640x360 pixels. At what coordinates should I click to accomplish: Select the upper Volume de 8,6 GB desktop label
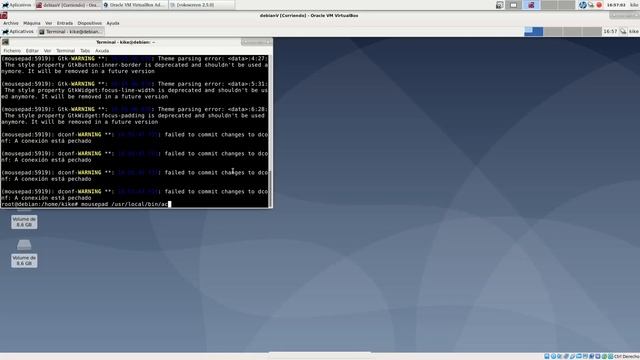point(24,222)
